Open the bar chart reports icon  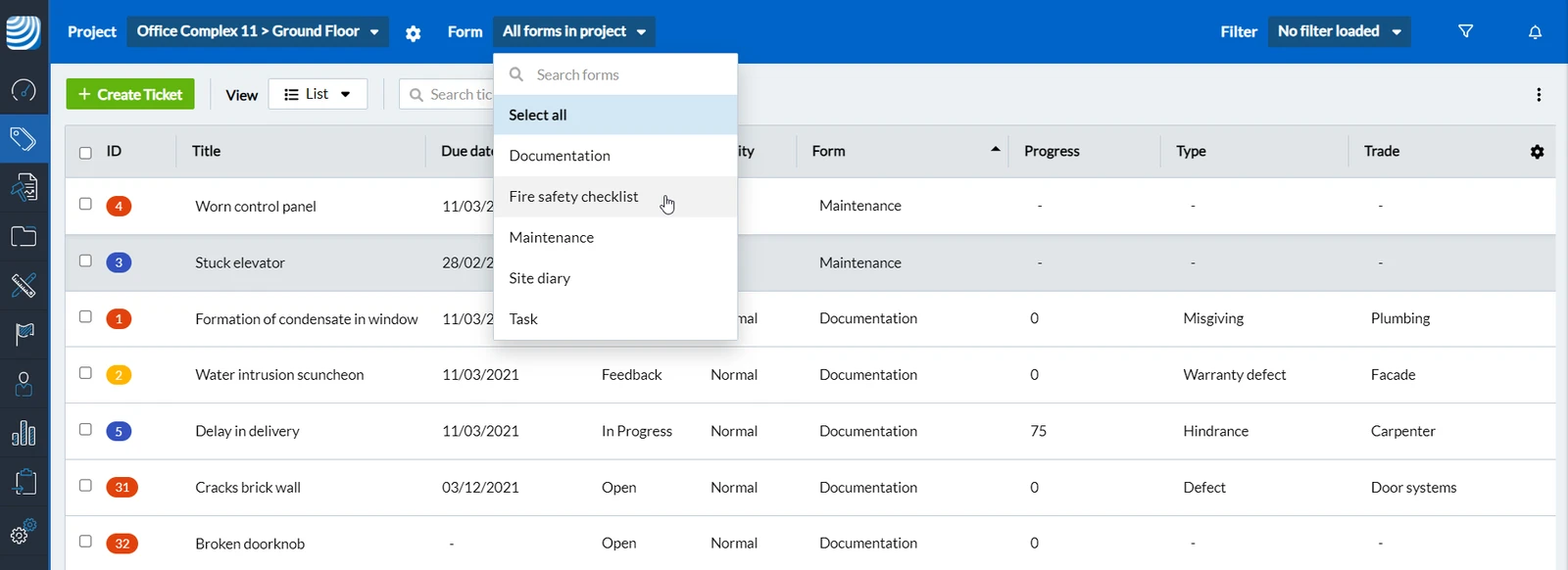coord(24,433)
